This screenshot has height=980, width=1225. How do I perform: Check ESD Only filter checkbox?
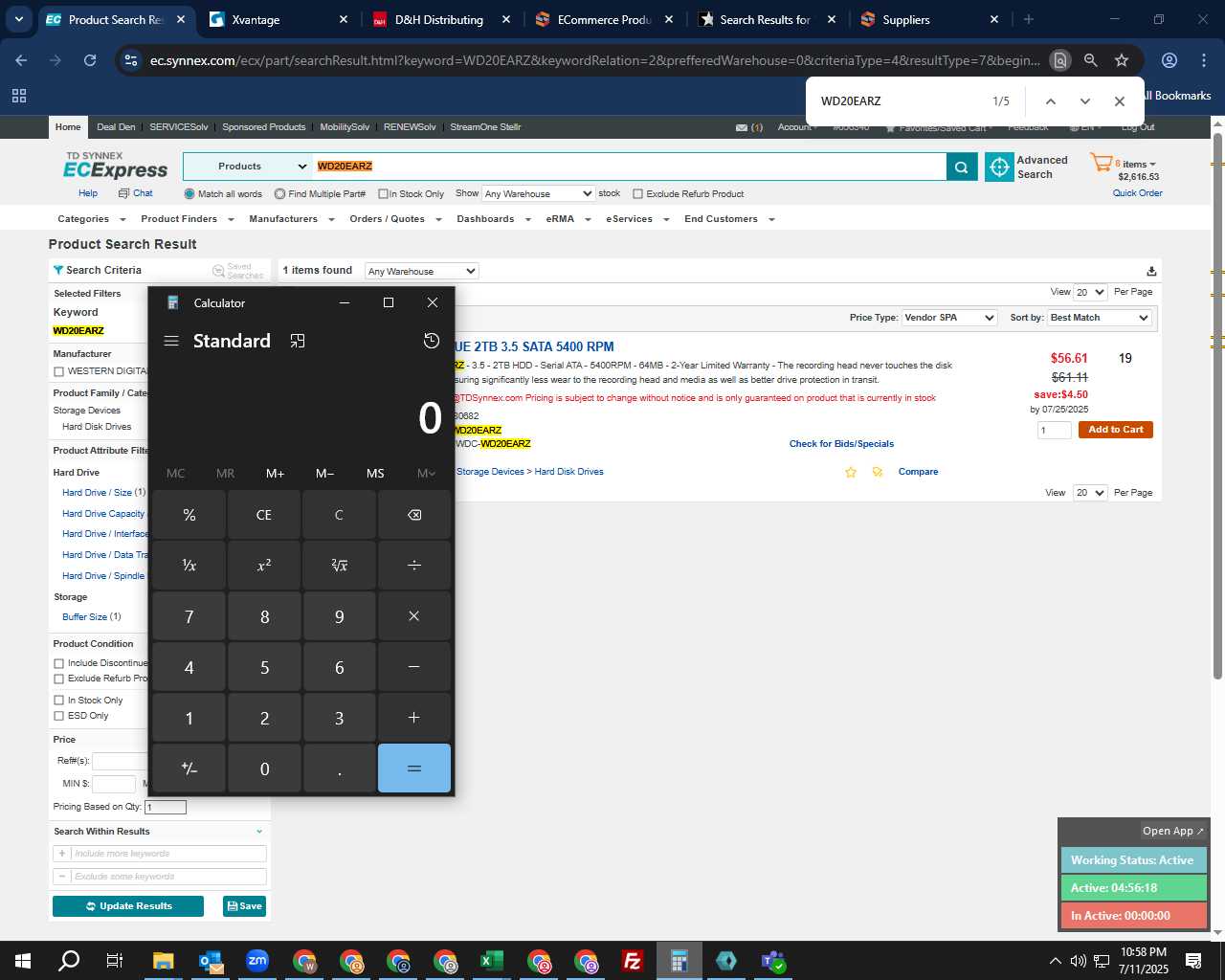click(x=58, y=716)
